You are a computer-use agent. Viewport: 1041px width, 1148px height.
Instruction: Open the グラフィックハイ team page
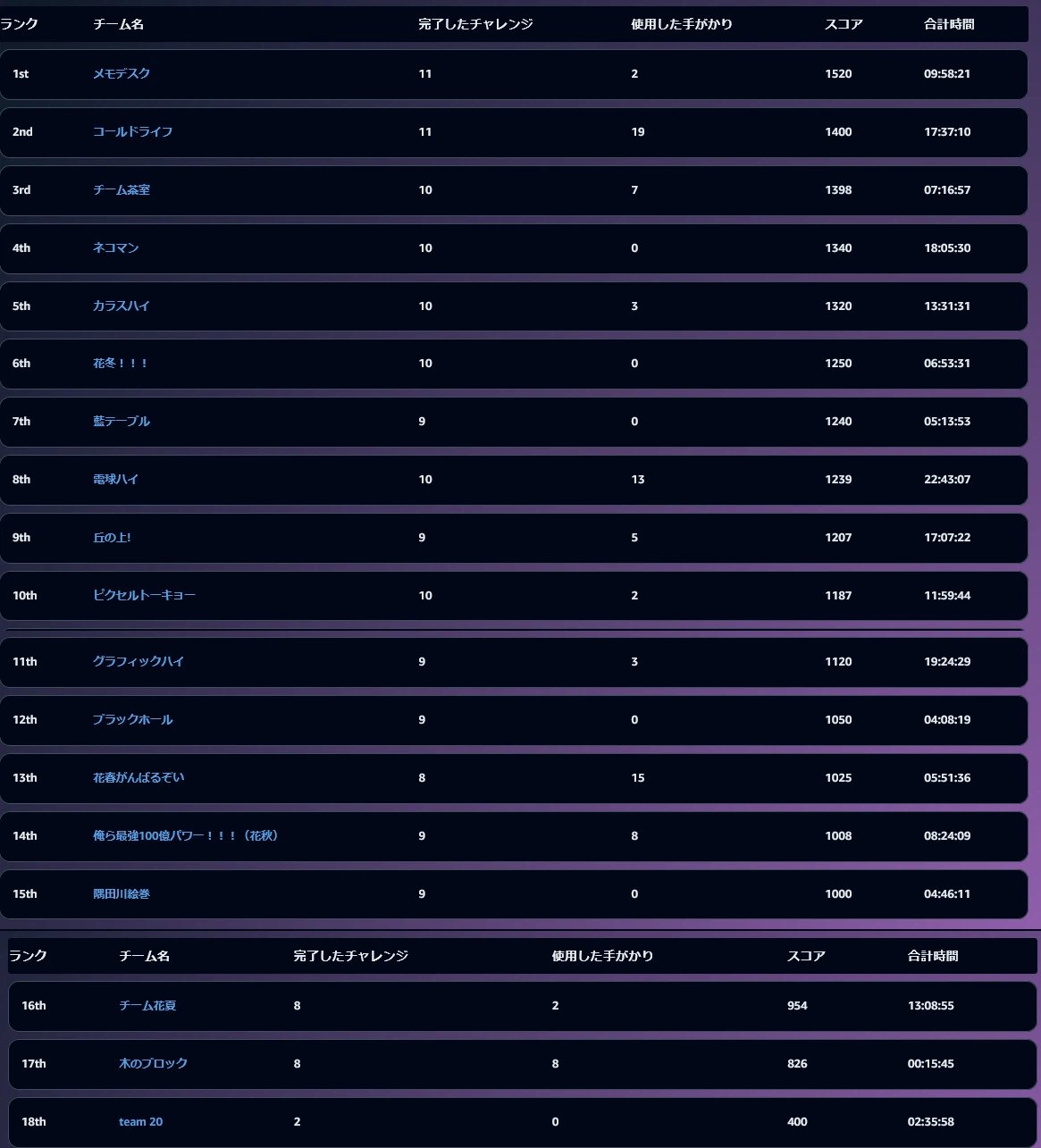[x=139, y=662]
